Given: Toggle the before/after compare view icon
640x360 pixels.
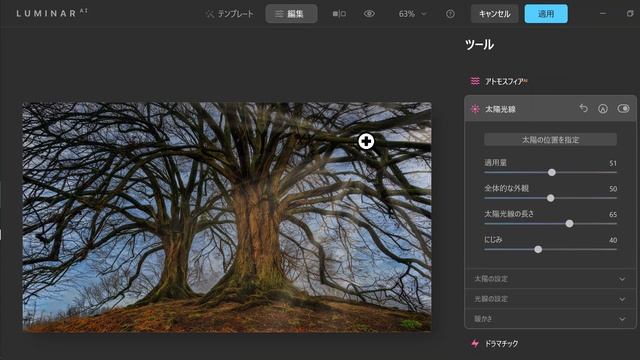Looking at the screenshot, I should point(339,14).
